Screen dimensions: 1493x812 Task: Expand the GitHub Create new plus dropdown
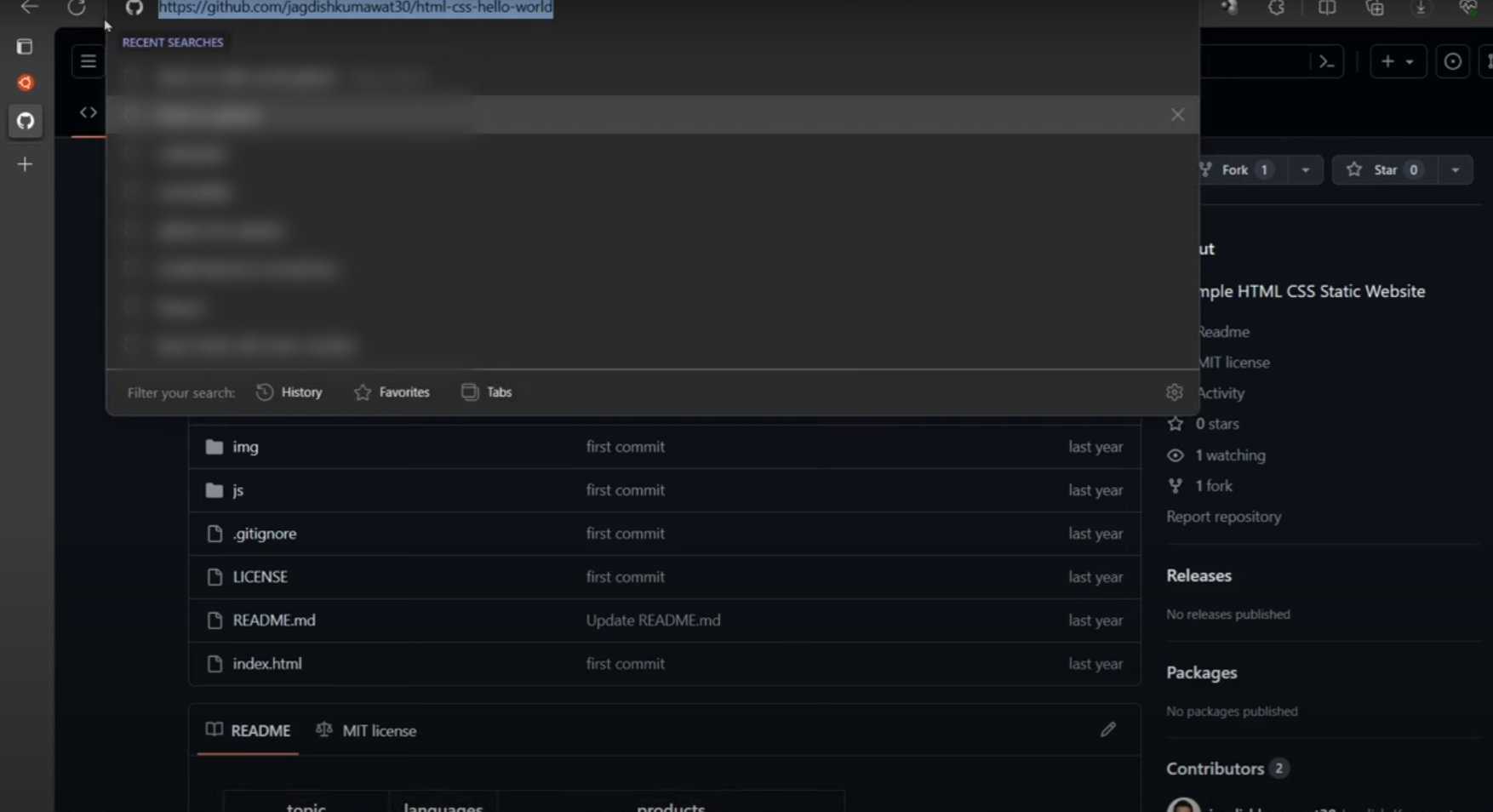point(1398,61)
